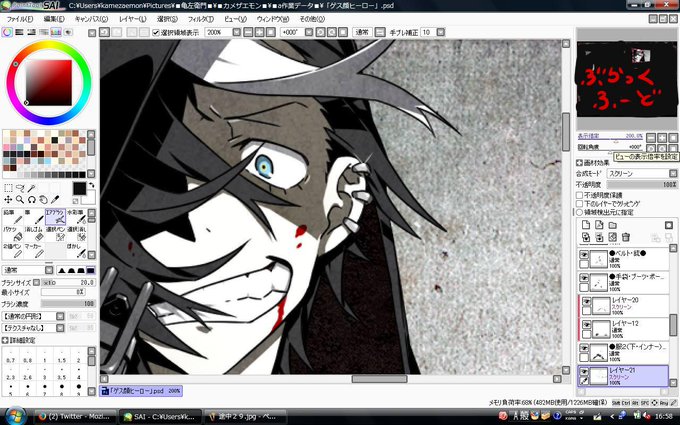The height and width of the screenshot is (425, 680).
Task: Create a new linework layer
Action: click(599, 225)
